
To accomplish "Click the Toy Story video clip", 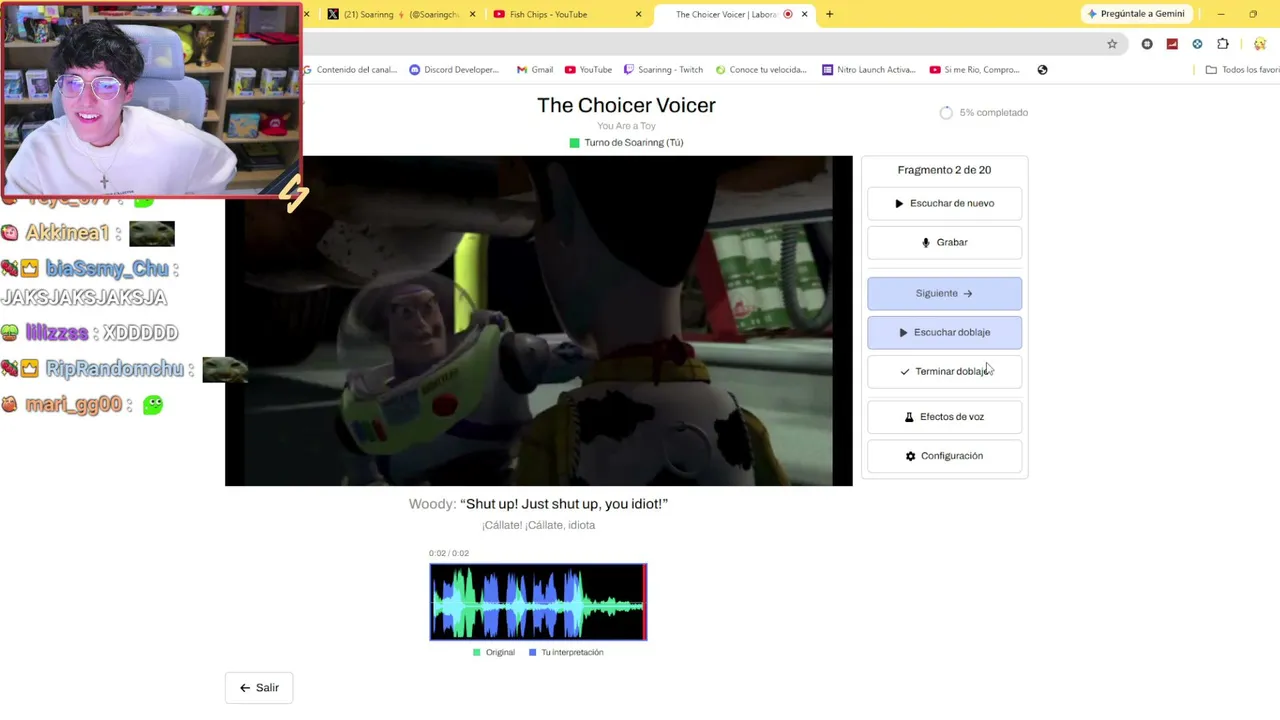I will [x=539, y=321].
